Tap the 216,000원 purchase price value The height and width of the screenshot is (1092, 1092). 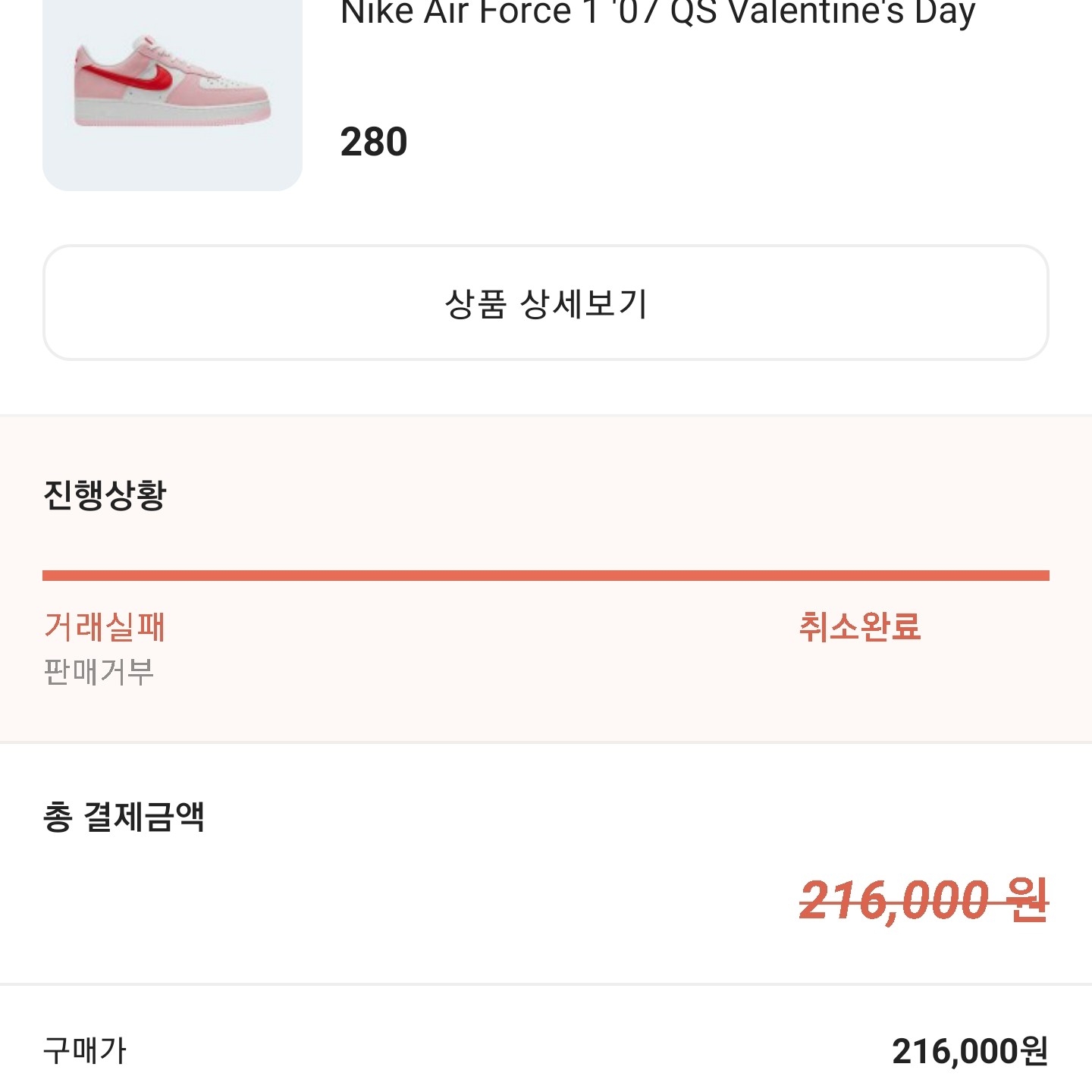[970, 1051]
